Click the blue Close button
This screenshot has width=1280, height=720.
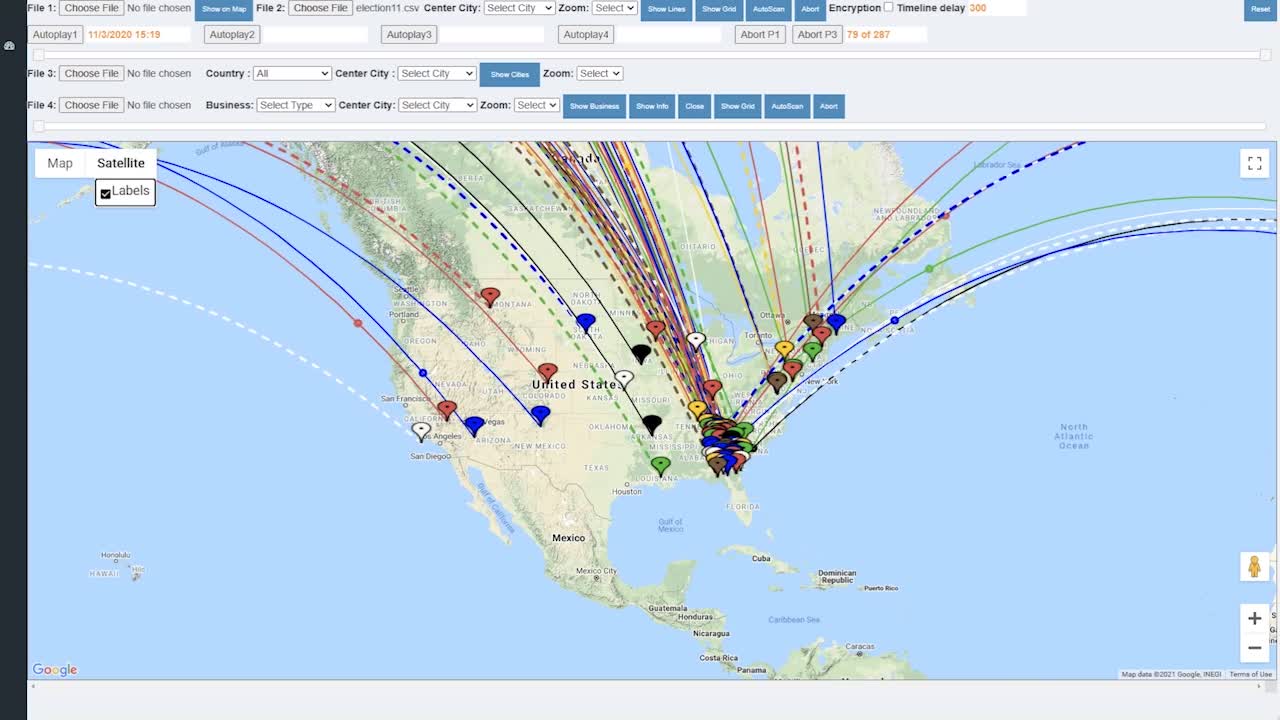(x=695, y=106)
